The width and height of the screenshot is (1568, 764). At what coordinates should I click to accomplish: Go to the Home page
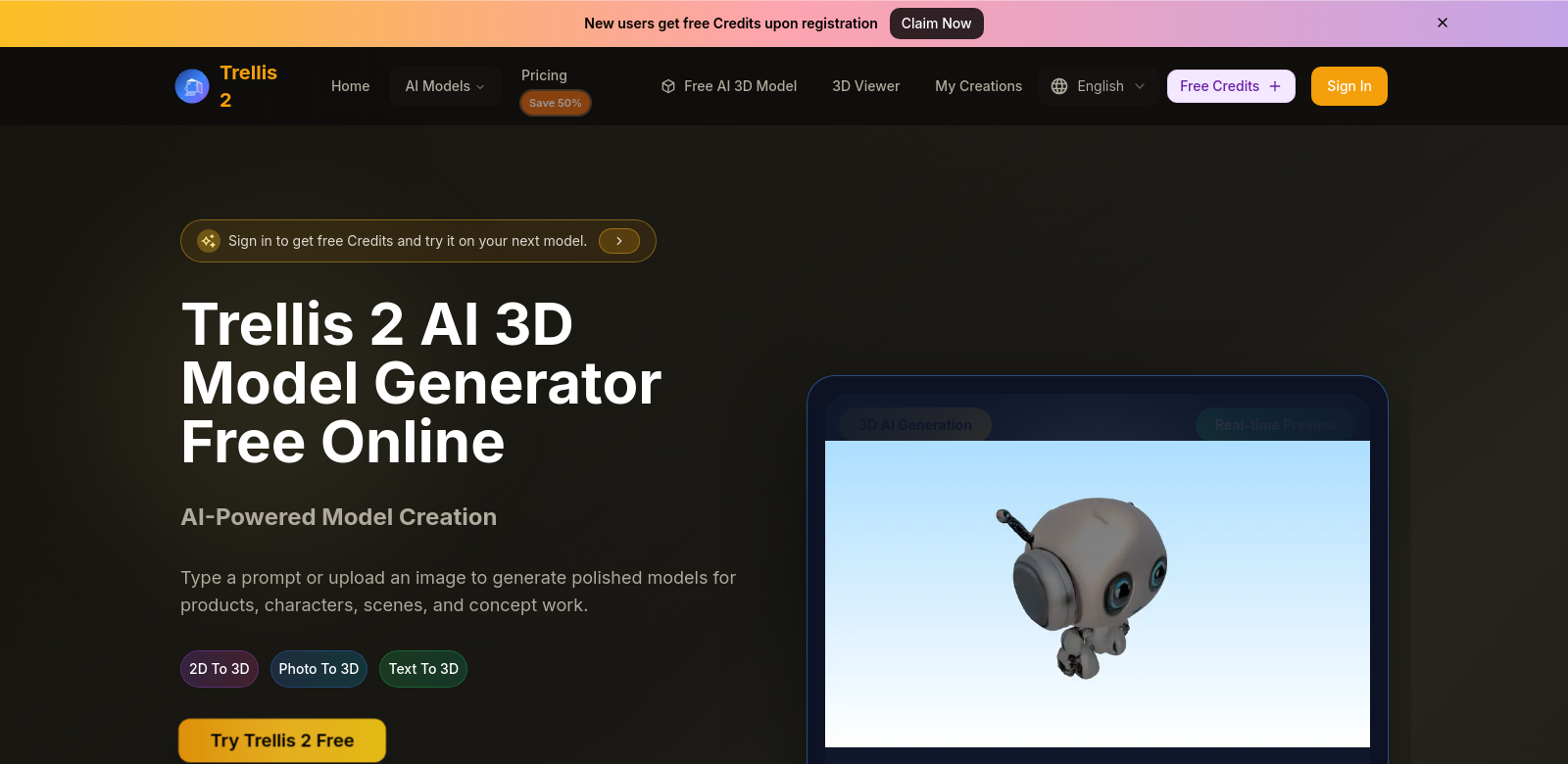pyautogui.click(x=350, y=86)
